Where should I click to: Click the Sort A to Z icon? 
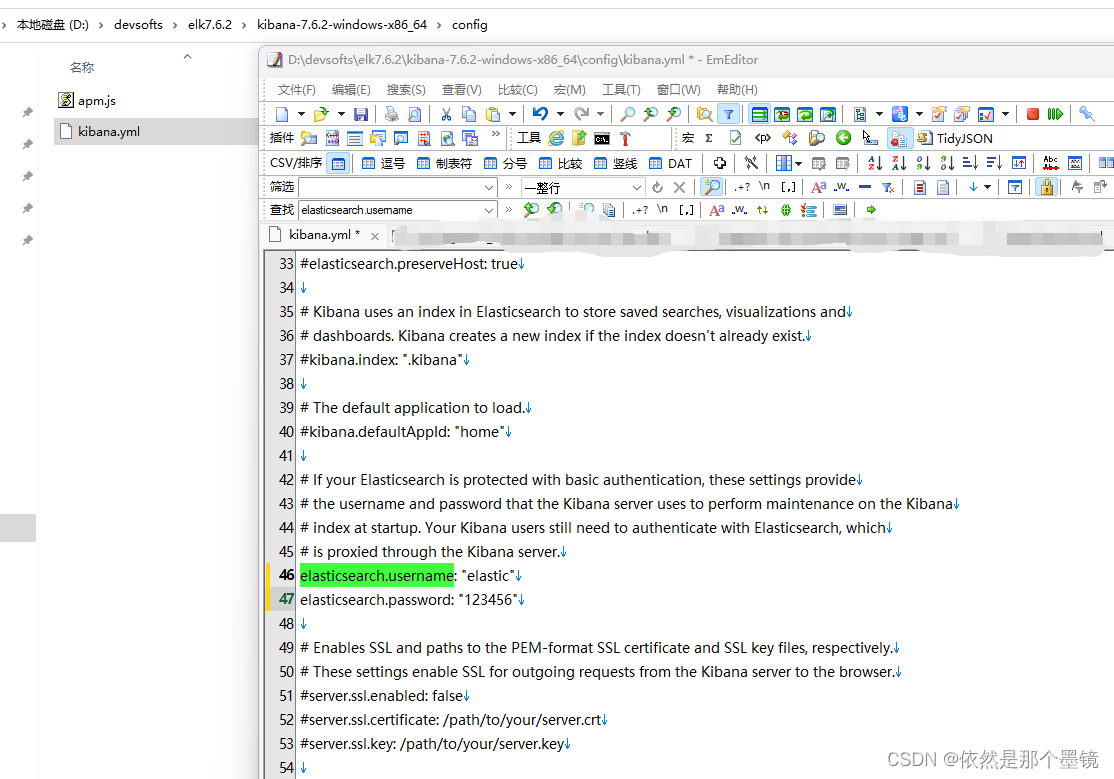[x=875, y=163]
